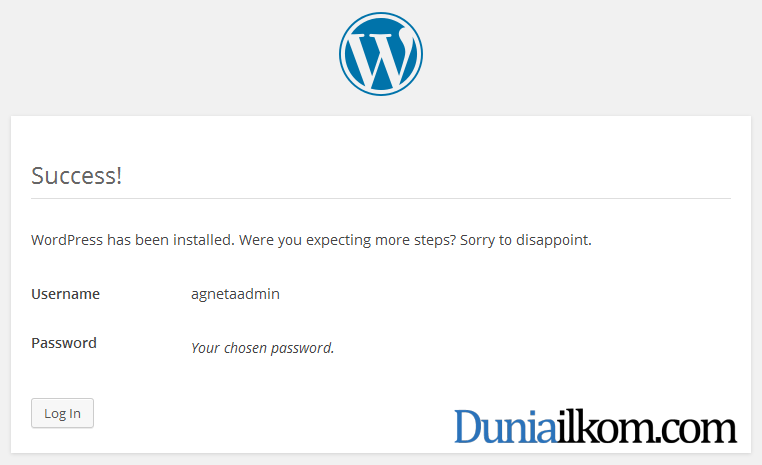Click the blue 'Dunia' part of watermark
This screenshot has height=465, width=762.
tap(505, 426)
